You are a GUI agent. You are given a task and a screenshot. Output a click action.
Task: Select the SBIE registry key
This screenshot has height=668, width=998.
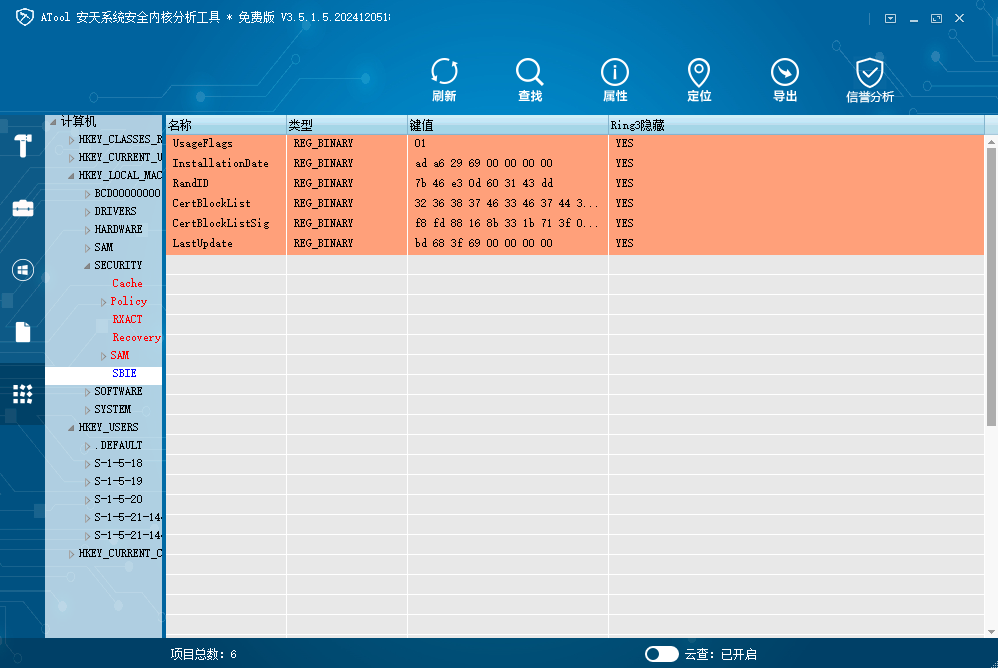(x=124, y=374)
